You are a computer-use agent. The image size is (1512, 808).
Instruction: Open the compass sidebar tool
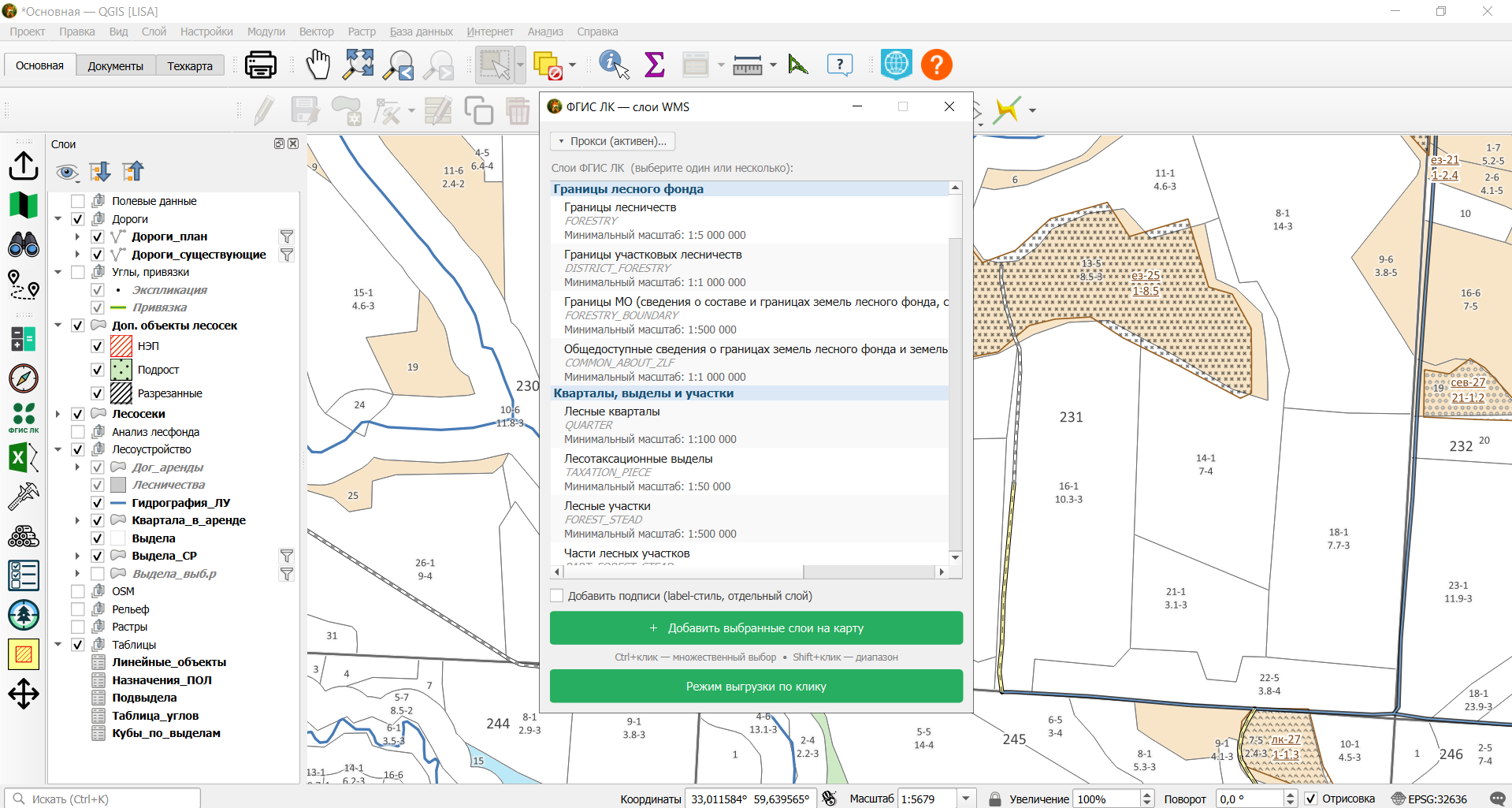point(24,378)
